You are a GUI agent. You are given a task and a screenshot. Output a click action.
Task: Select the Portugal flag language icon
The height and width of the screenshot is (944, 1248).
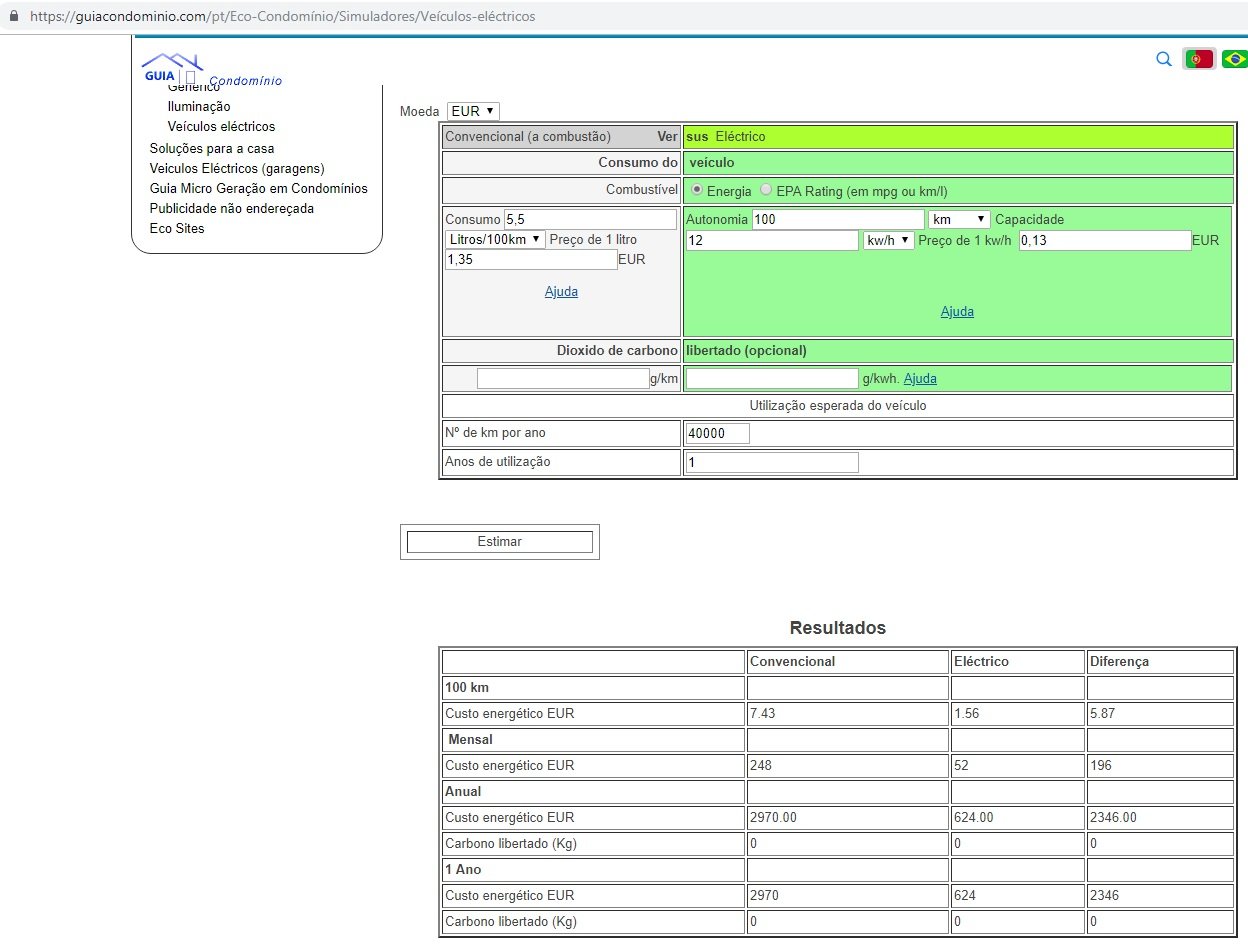[1199, 59]
